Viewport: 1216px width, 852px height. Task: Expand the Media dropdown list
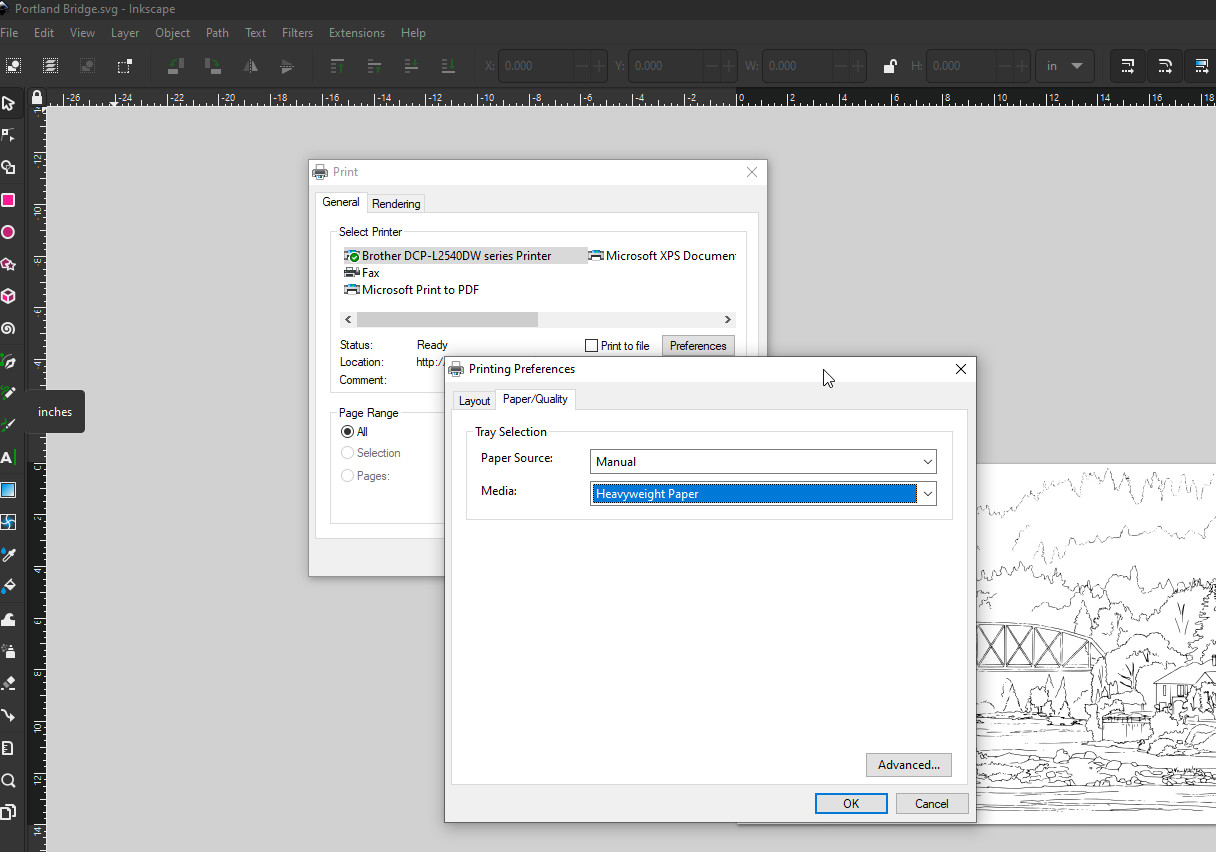pos(927,494)
